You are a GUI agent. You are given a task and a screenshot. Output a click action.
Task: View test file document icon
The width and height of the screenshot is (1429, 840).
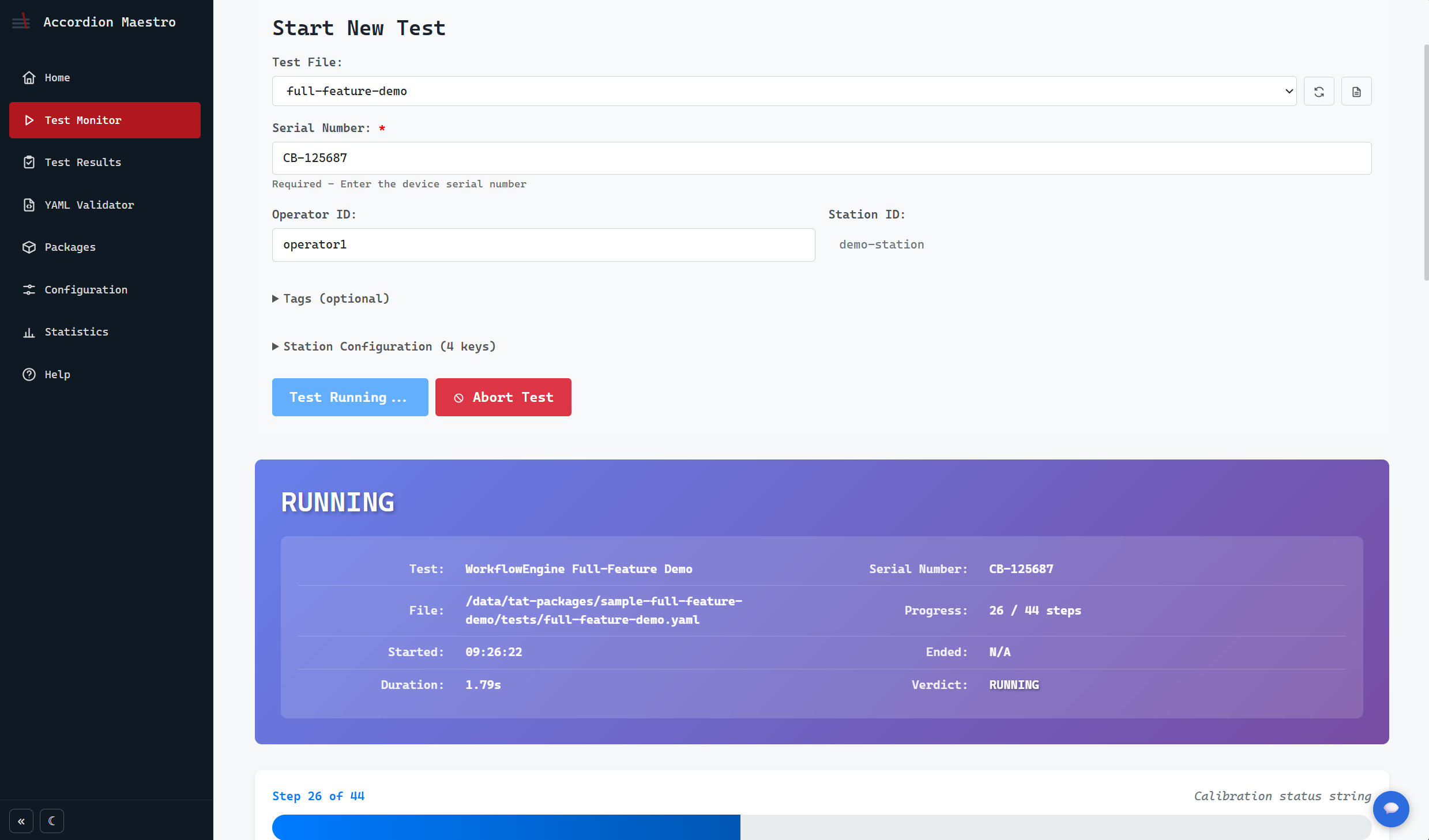(x=1356, y=91)
